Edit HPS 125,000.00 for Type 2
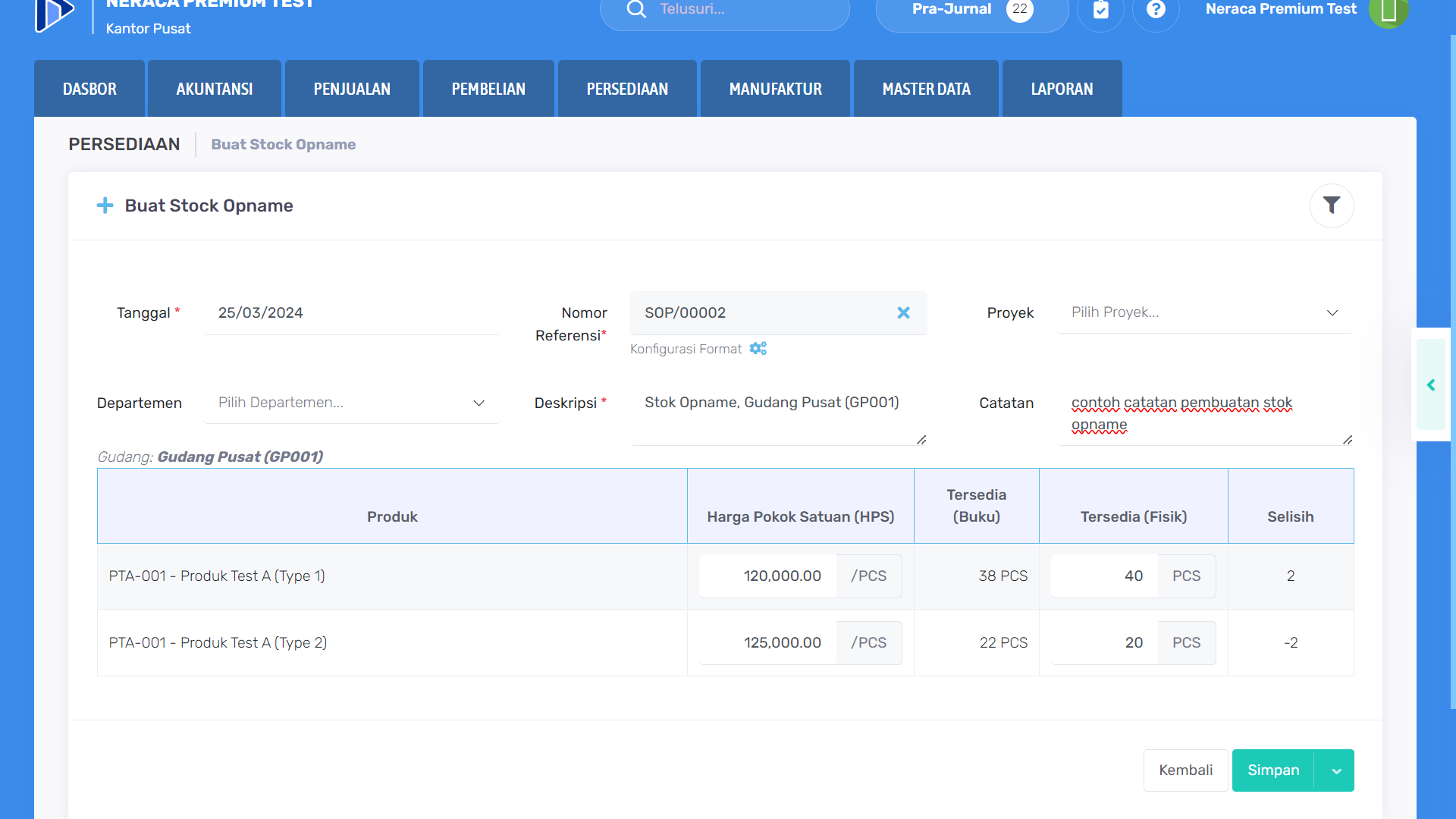The image size is (1456, 819). [767, 643]
